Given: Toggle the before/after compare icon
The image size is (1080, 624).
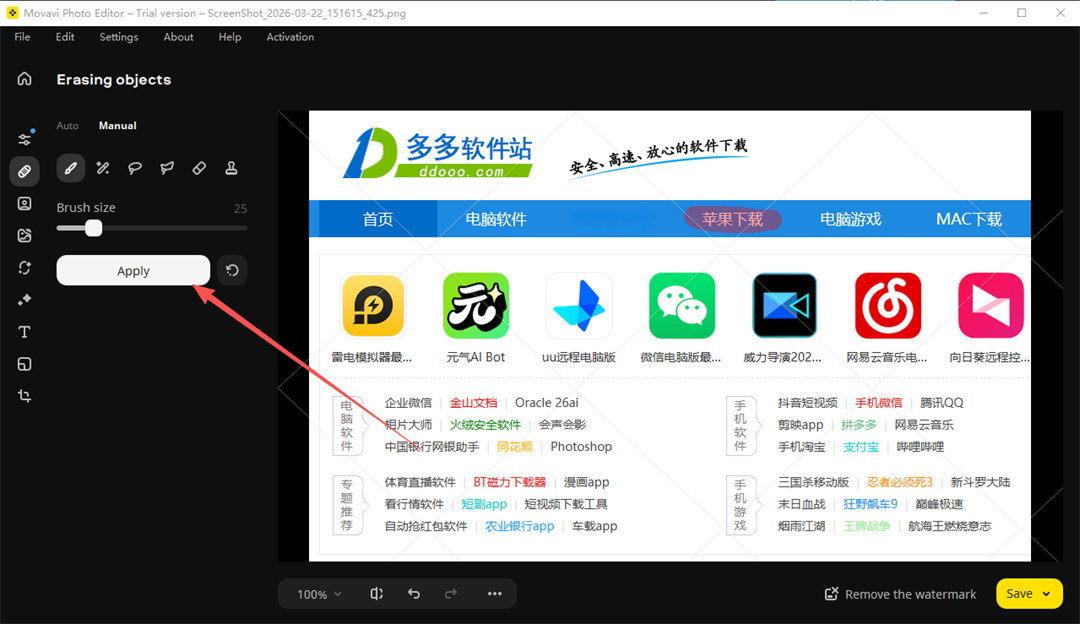Looking at the screenshot, I should [x=376, y=594].
